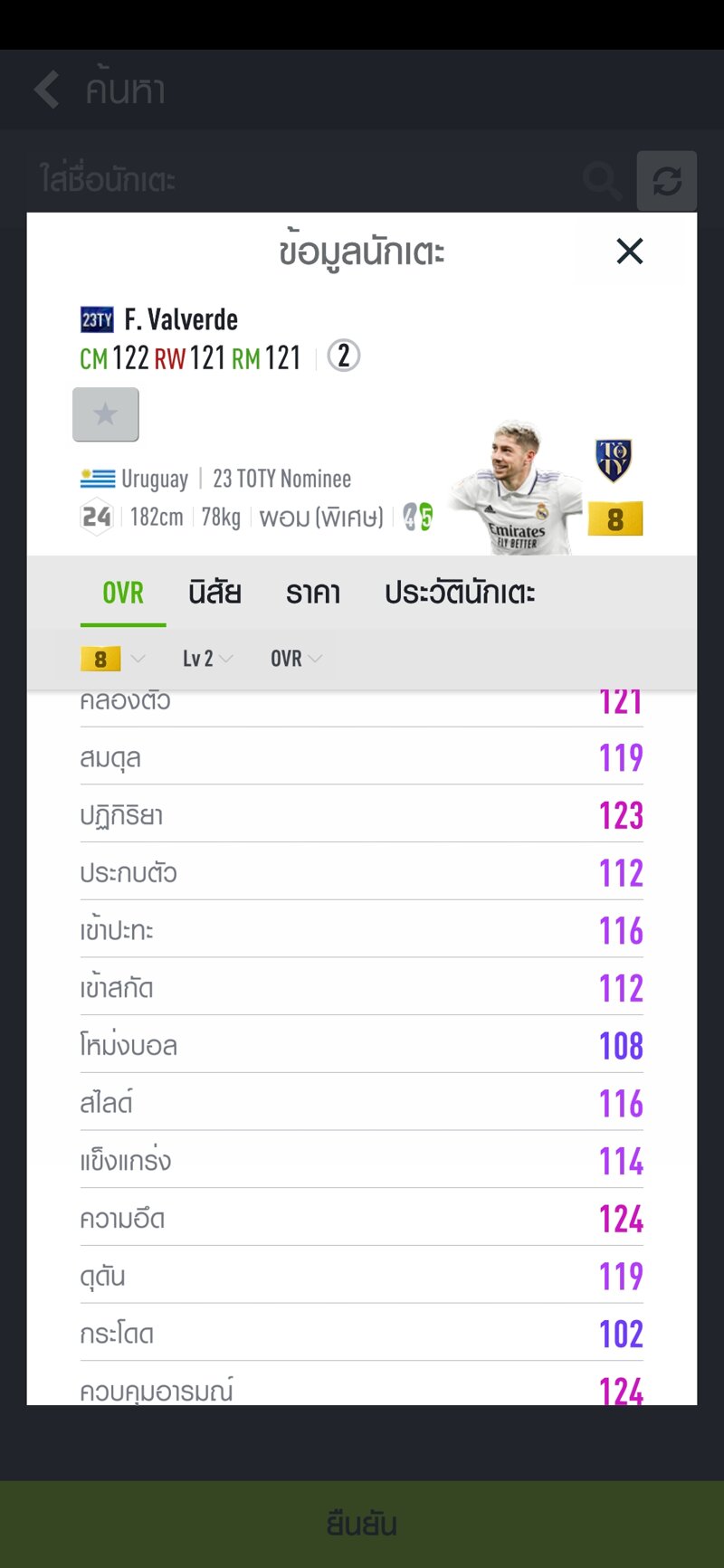Expand the Lv 2 dropdown

click(207, 659)
